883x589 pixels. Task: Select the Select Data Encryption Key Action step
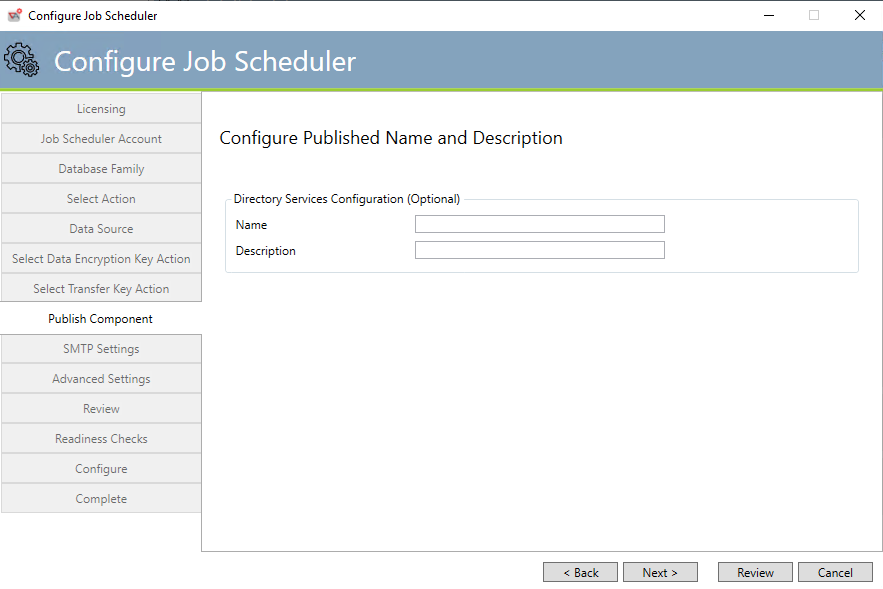tap(101, 258)
